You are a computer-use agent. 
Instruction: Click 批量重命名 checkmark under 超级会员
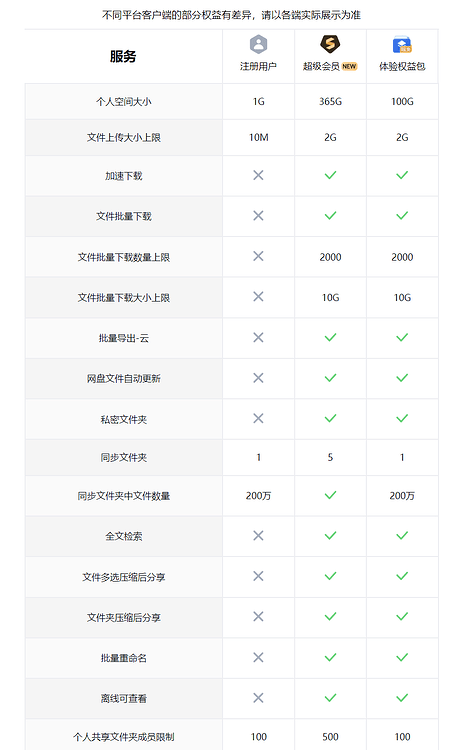coord(330,657)
